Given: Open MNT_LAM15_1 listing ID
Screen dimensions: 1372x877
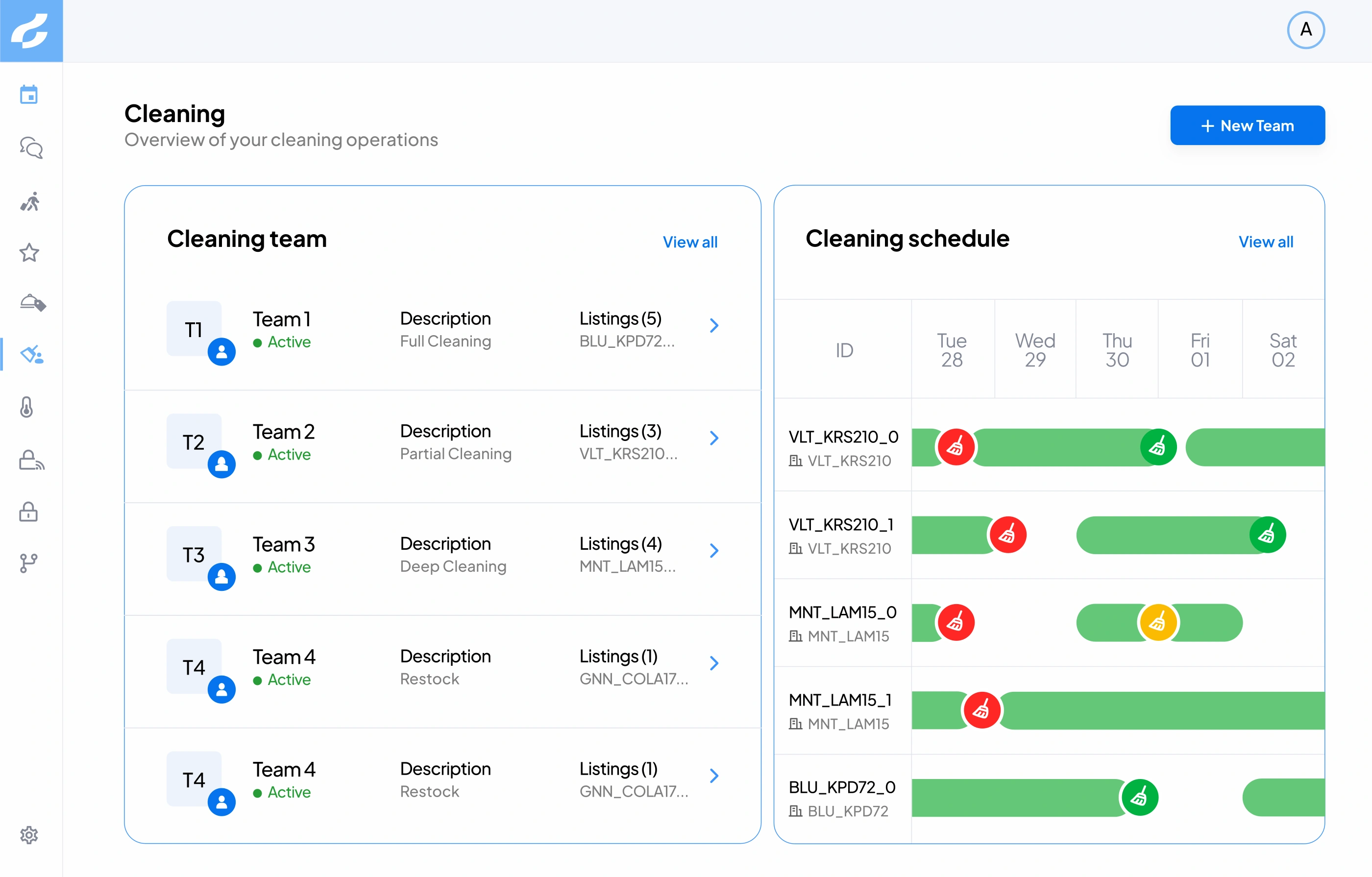Looking at the screenshot, I should tap(840, 700).
